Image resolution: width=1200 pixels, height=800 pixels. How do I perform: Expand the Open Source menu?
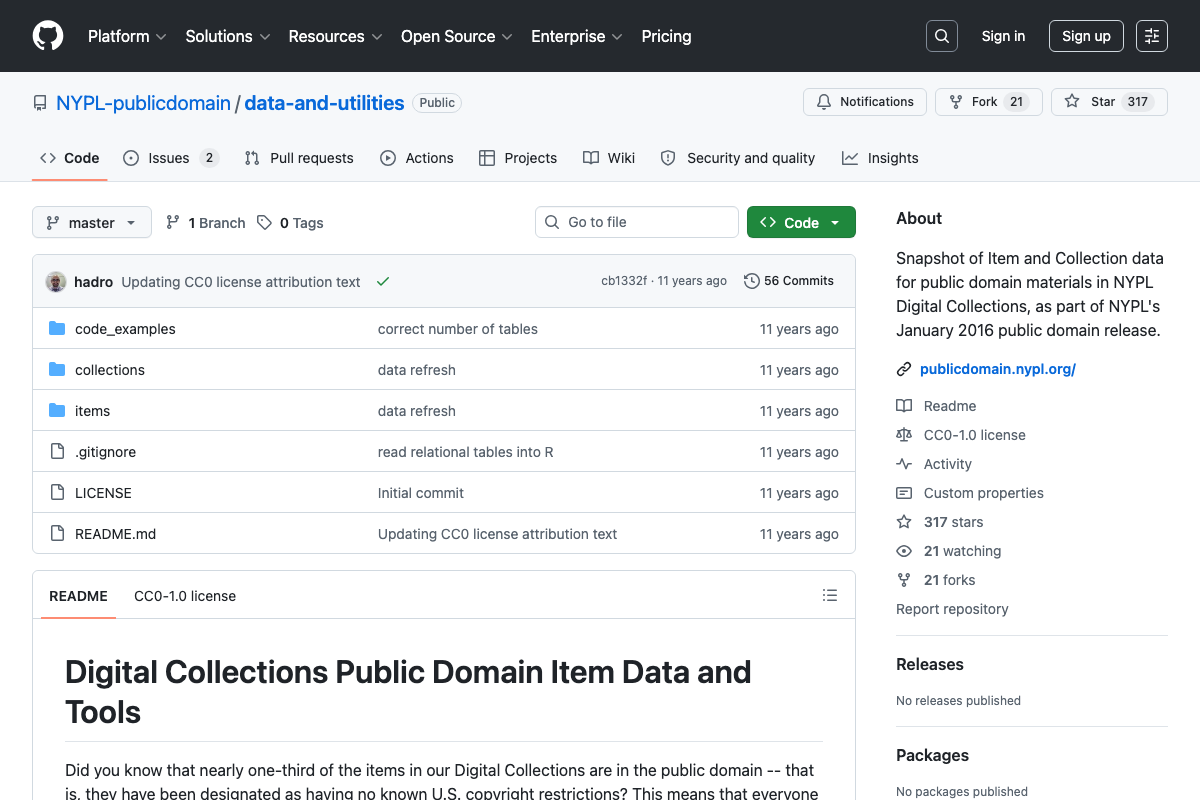coord(457,36)
